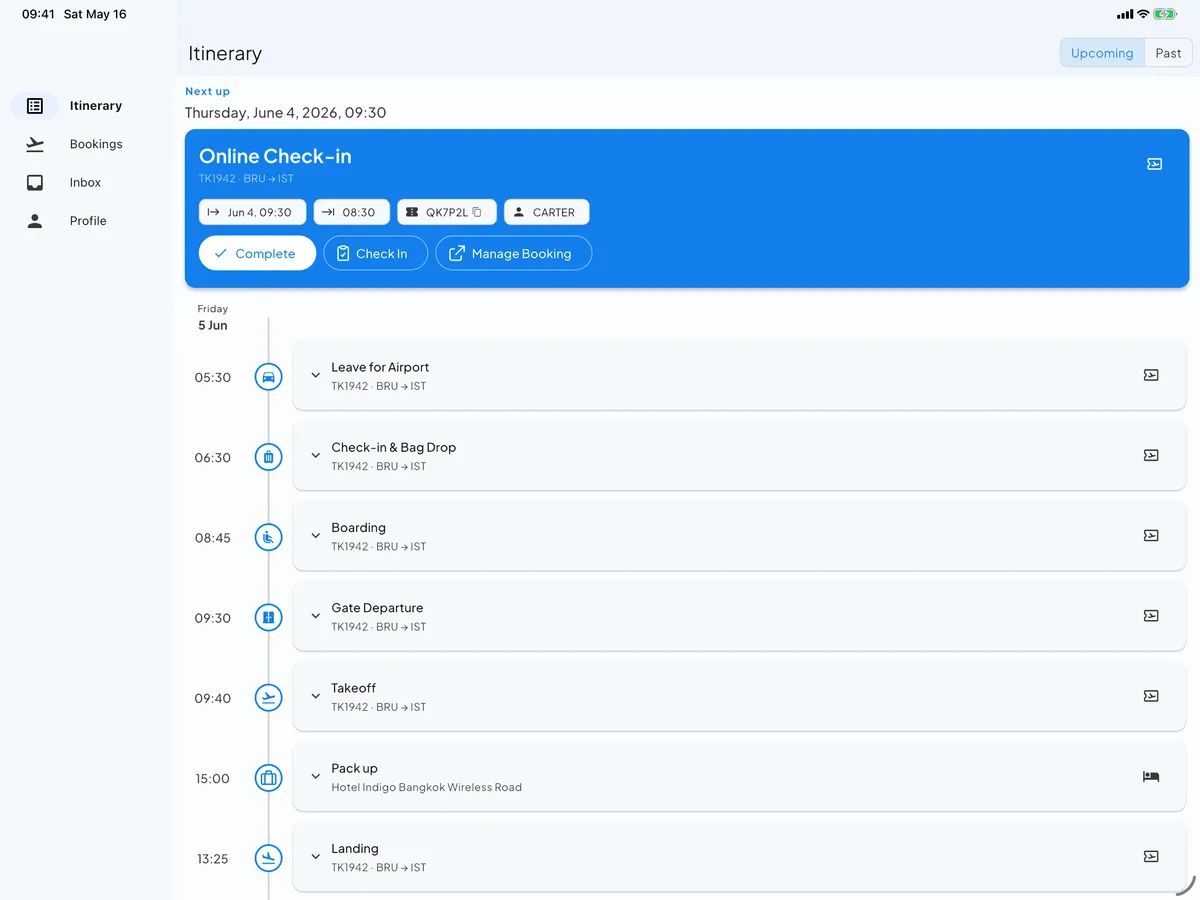Click the Hotel Indigo Bangkok Wireless Road text
This screenshot has height=900, width=1200.
(427, 787)
